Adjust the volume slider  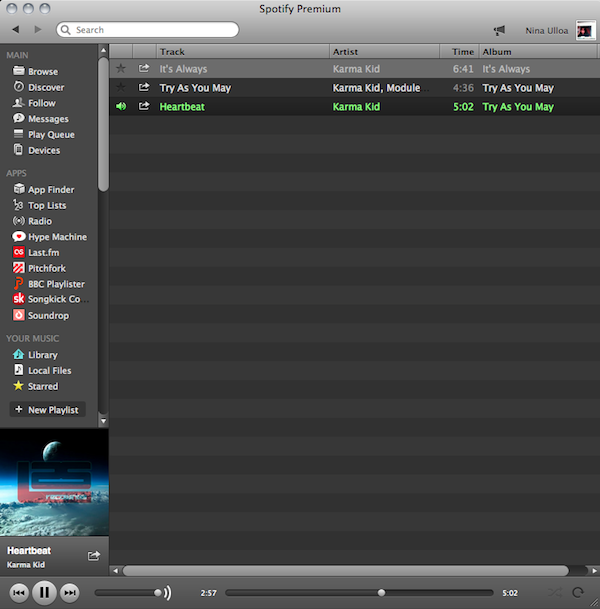coord(128,593)
